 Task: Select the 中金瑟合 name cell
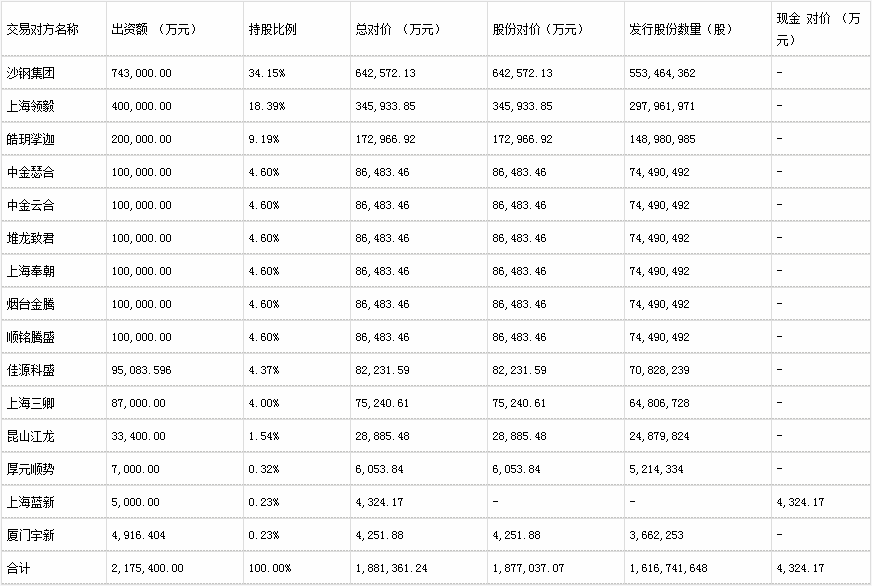pyautogui.click(x=53, y=172)
